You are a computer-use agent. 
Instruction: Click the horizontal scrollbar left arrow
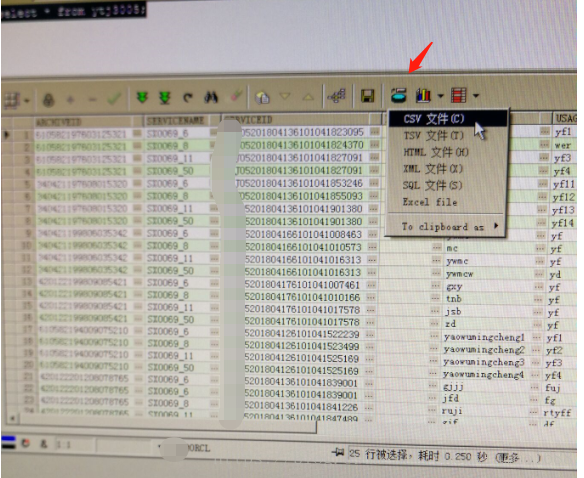coord(12,418)
